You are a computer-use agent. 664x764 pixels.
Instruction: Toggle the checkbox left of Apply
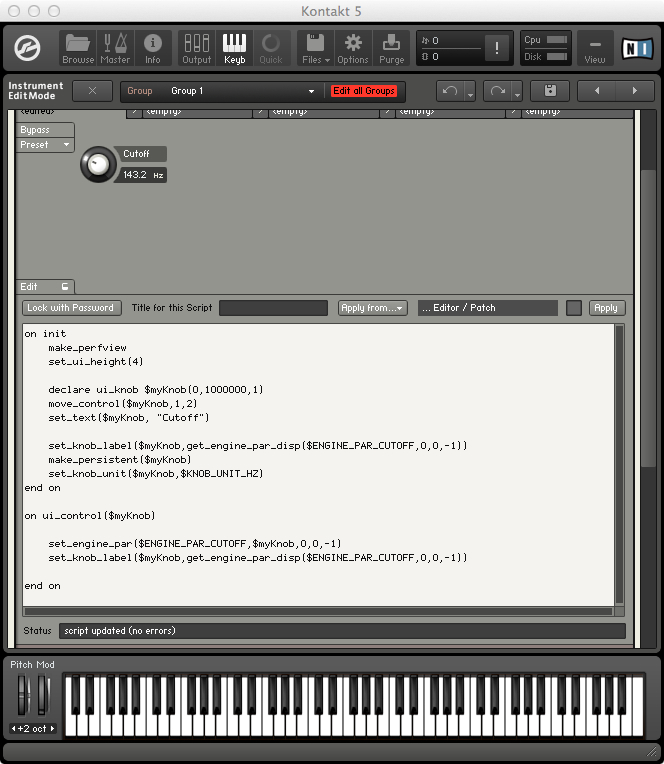point(574,308)
